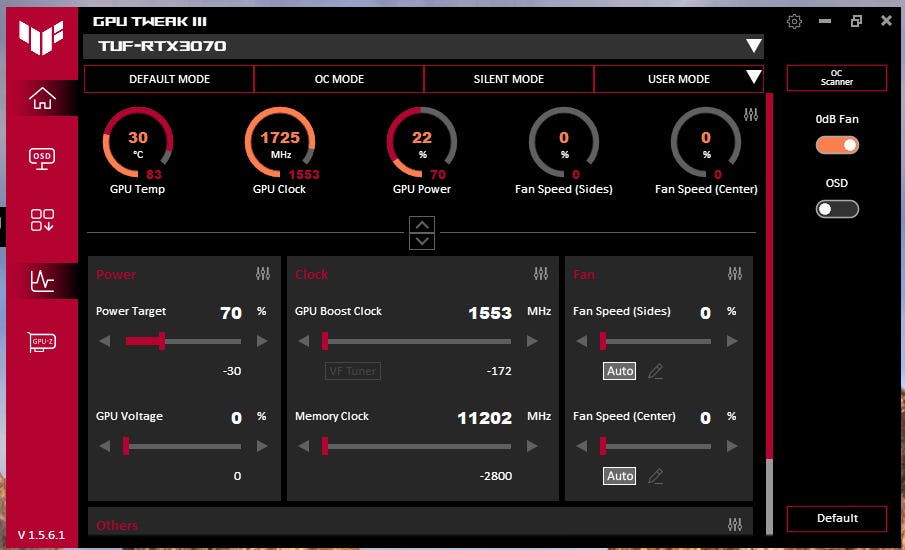Click the Memory Clock slider handle
905x550 pixels.
point(325,446)
